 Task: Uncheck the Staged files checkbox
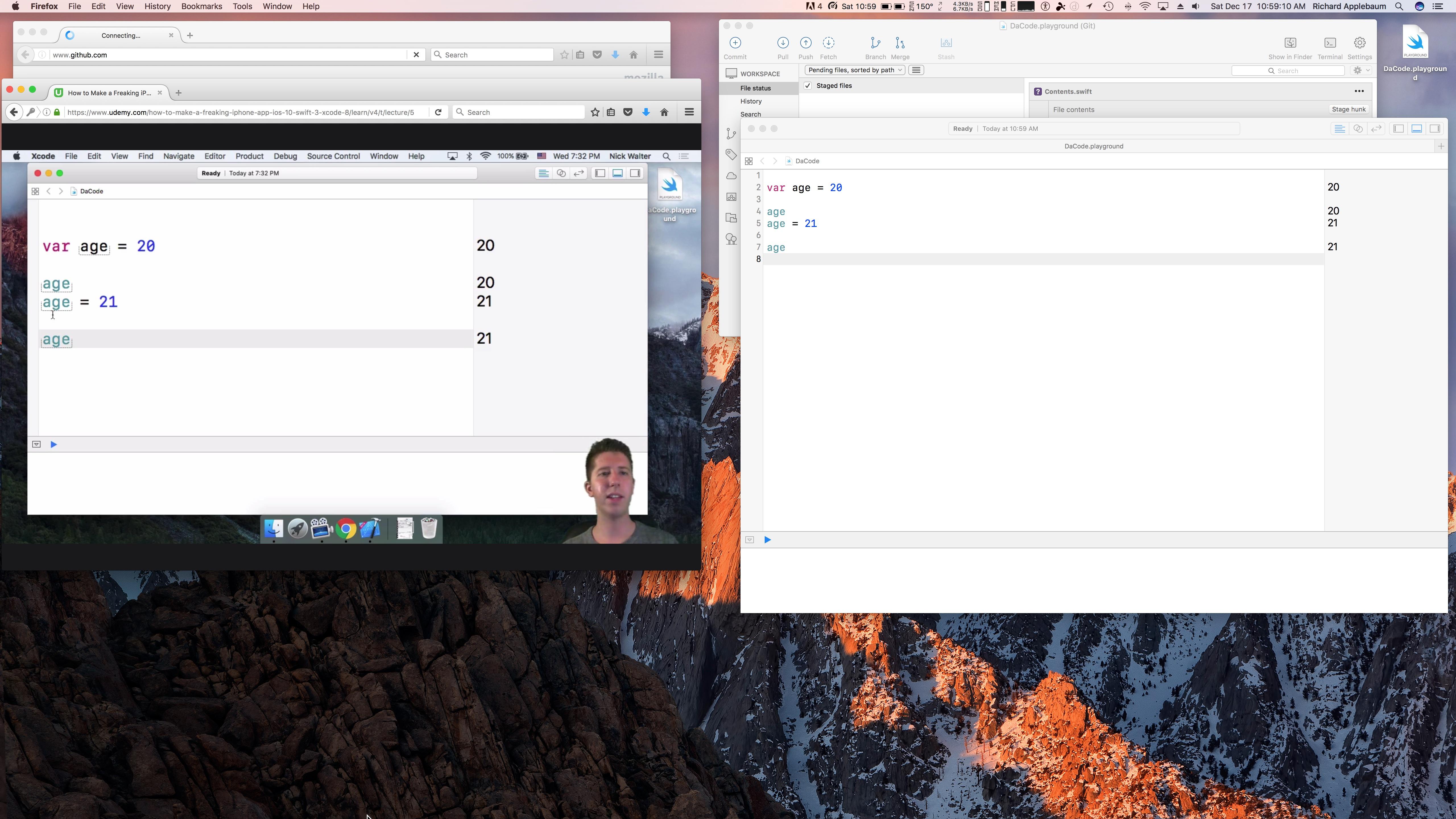[808, 86]
